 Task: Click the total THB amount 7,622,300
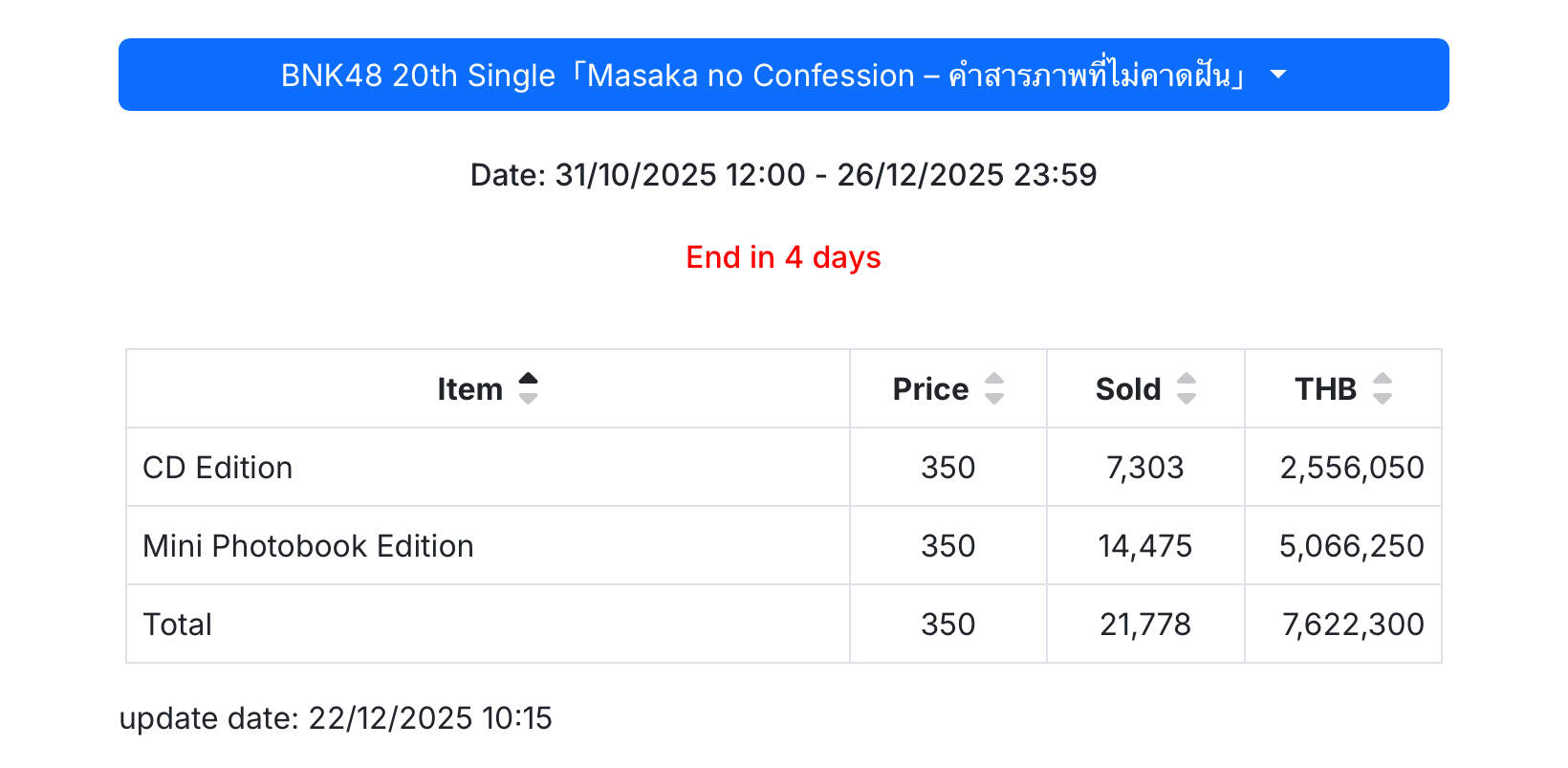point(1352,625)
